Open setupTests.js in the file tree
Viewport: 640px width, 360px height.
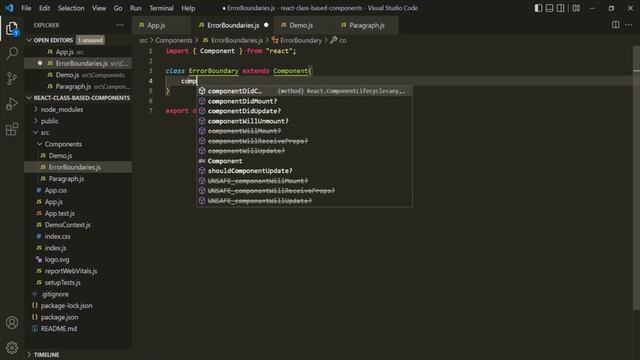pyautogui.click(x=78, y=282)
